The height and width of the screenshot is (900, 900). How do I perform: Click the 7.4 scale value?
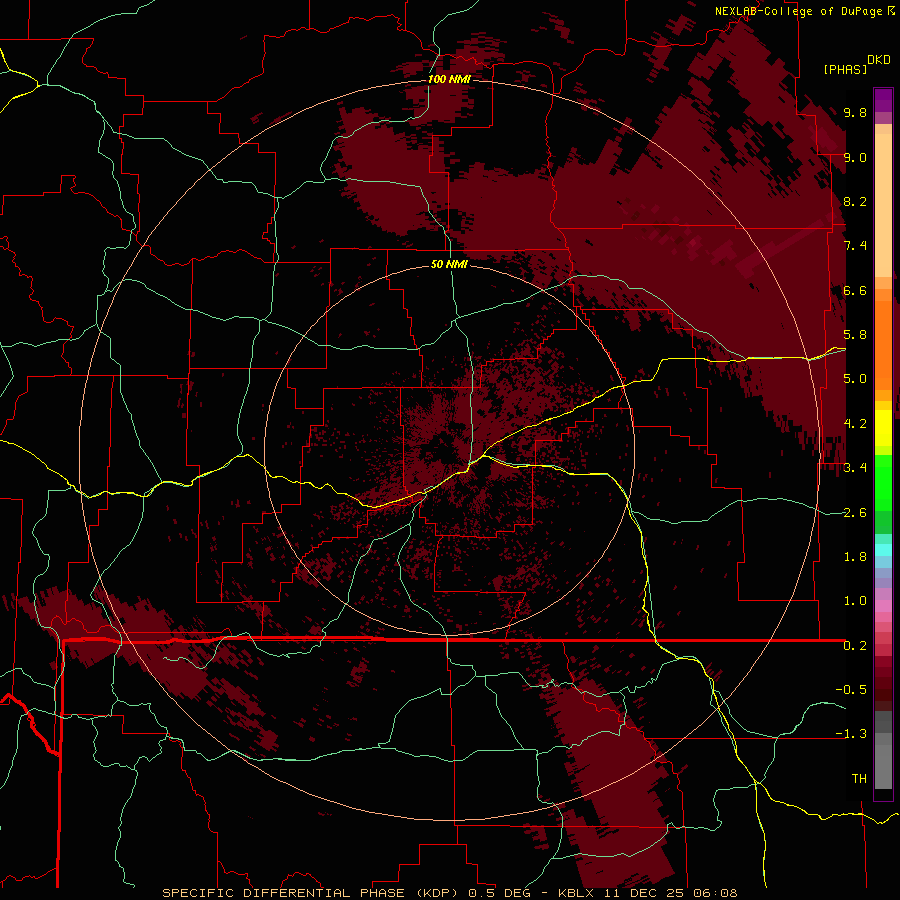click(855, 246)
